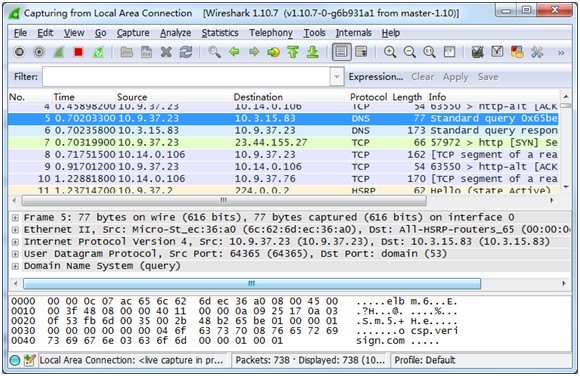Click inside the Filter text field
The image size is (580, 376).
(x=186, y=77)
